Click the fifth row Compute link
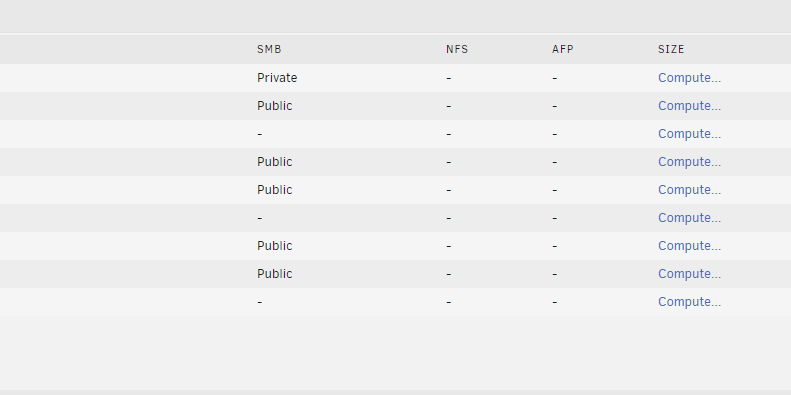The height and width of the screenshot is (395, 791). [x=689, y=190]
